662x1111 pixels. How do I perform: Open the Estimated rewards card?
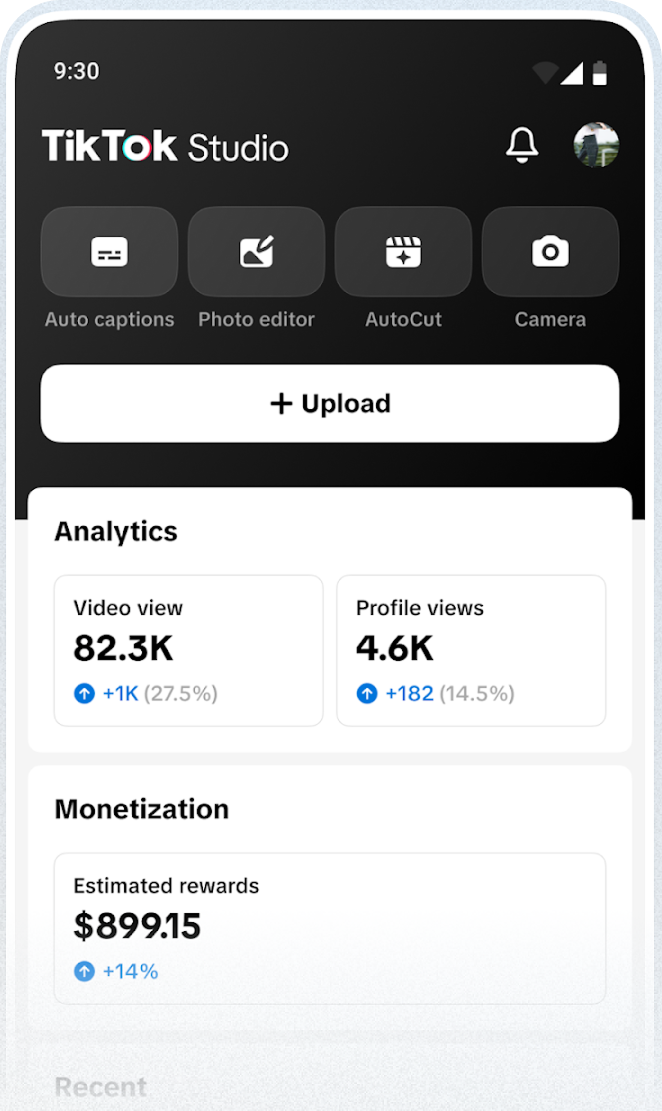(x=330, y=927)
